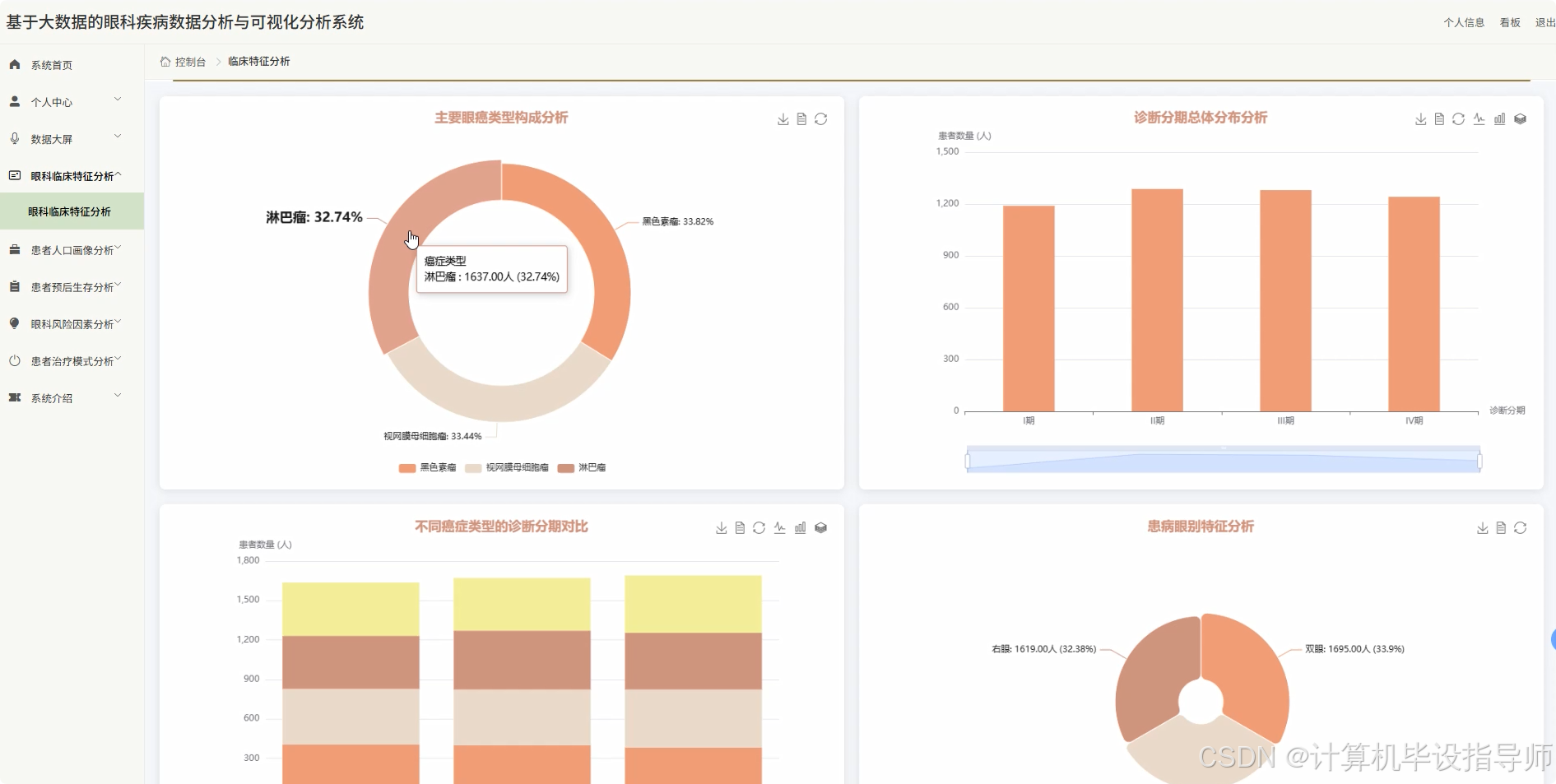Toggle stacking in cancer type stage comparison chart

tap(820, 528)
